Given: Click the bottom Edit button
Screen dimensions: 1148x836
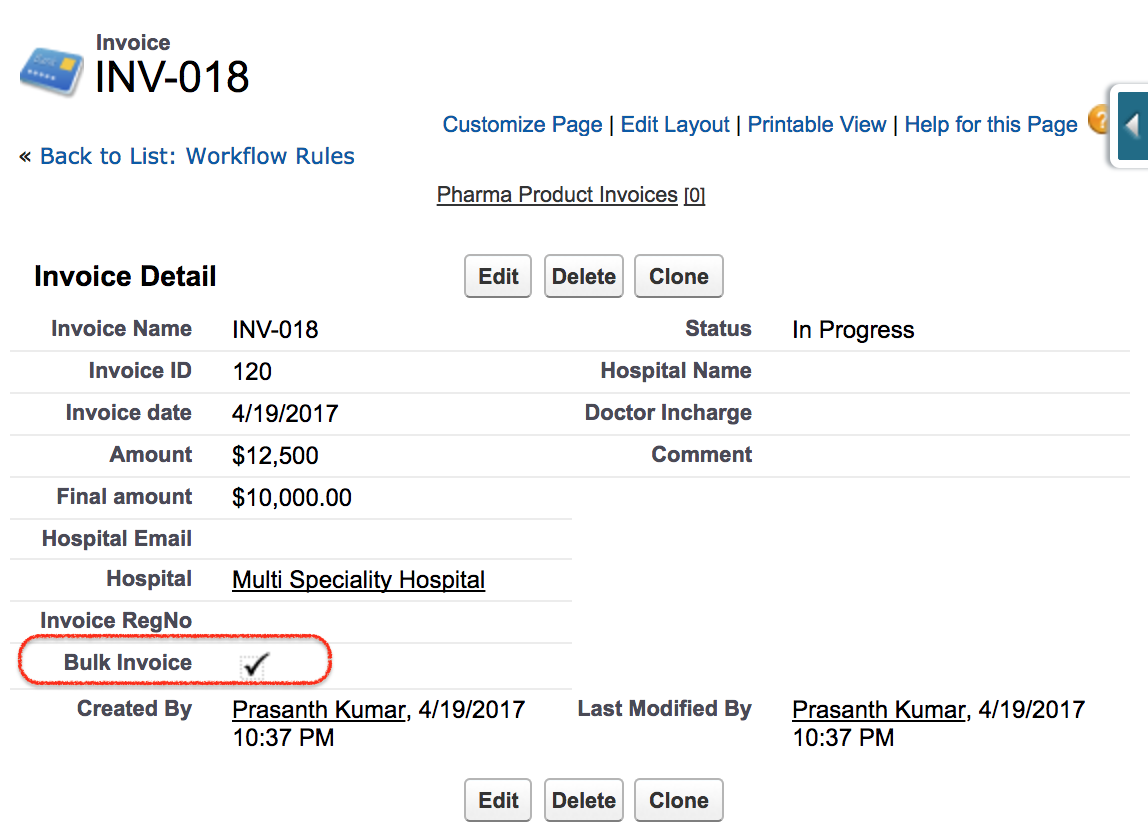Looking at the screenshot, I should 498,800.
